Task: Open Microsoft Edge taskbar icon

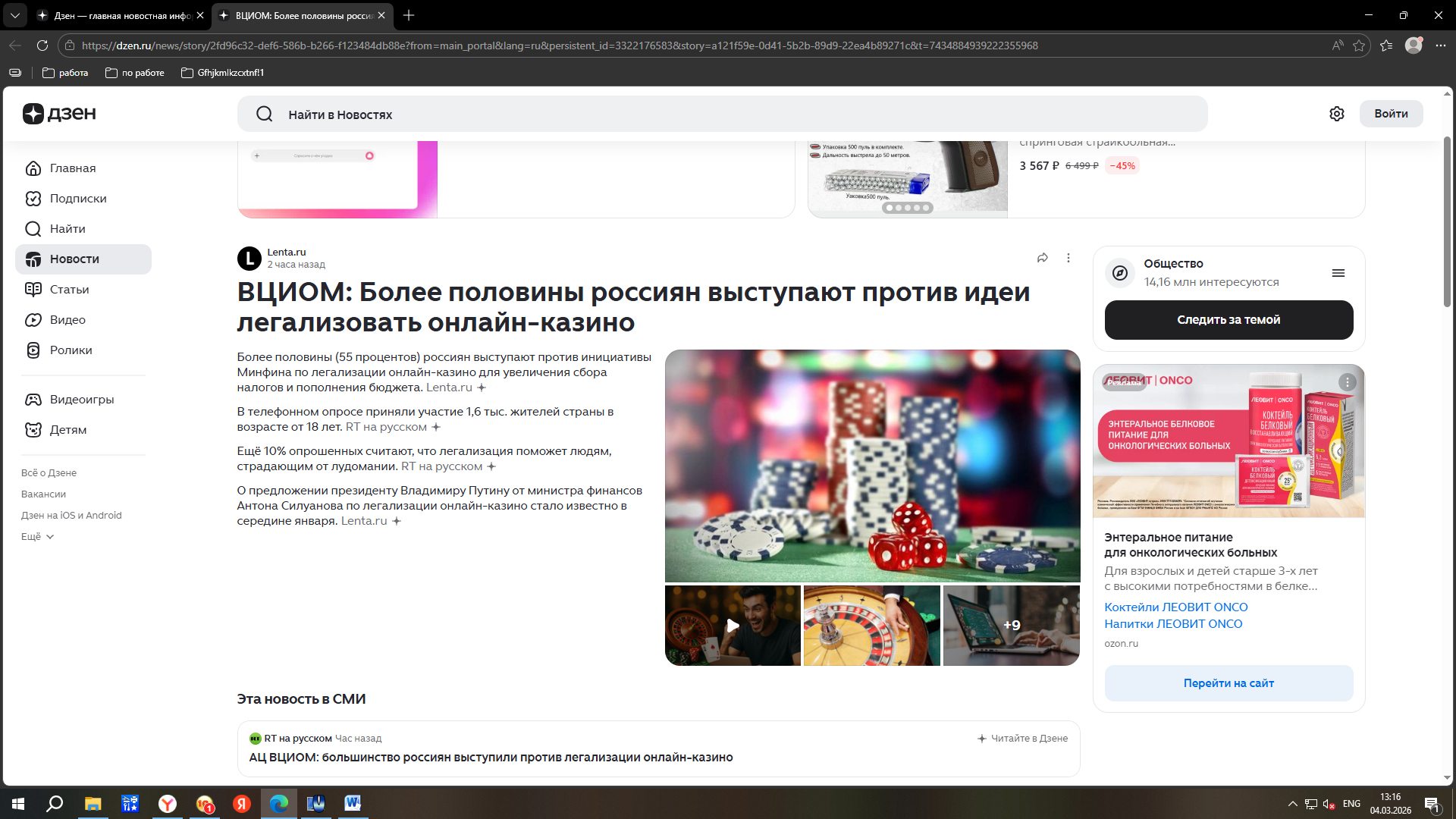Action: [x=278, y=804]
